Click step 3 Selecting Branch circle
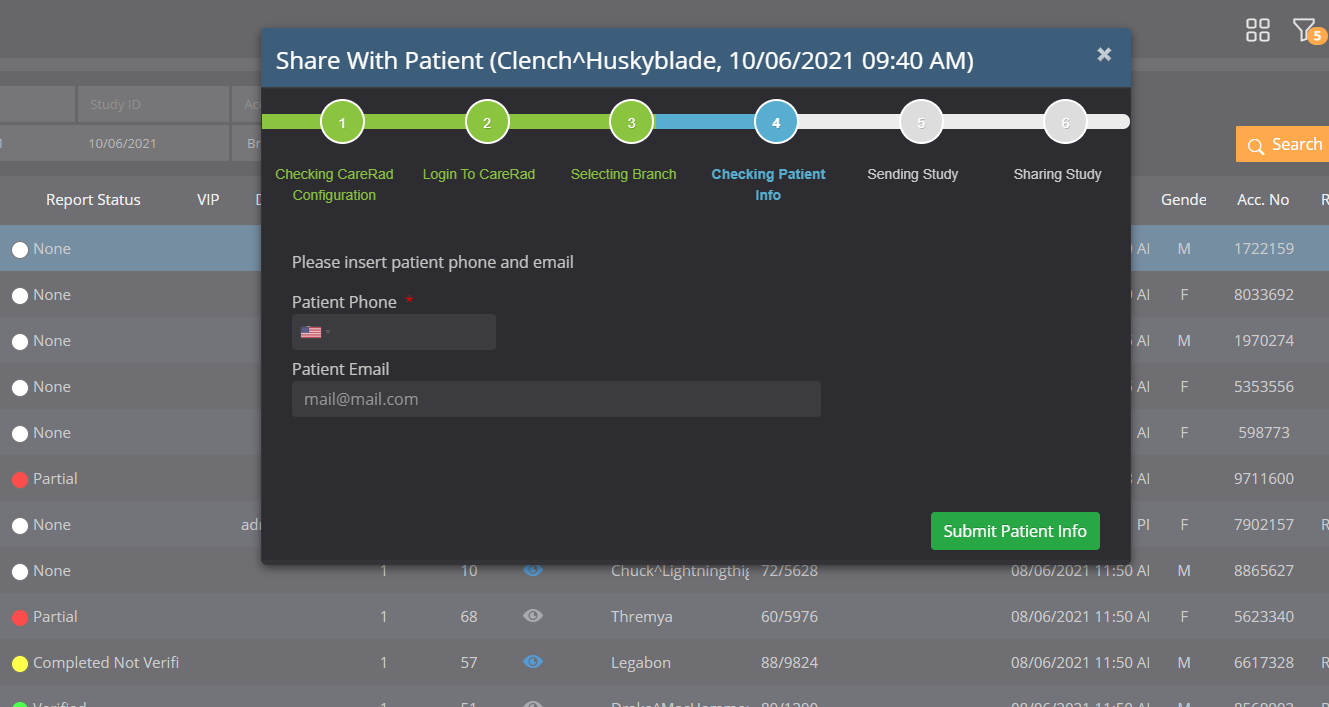 tap(631, 123)
